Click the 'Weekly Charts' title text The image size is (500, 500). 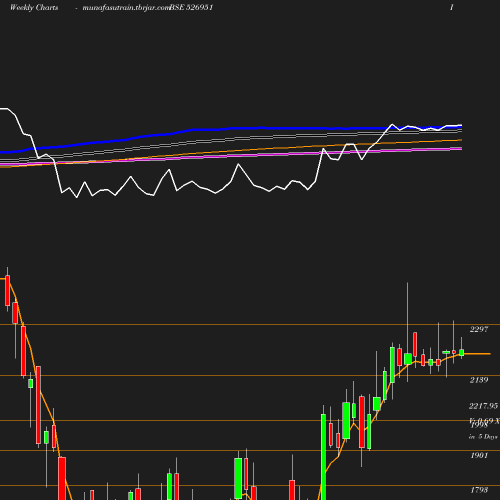[34, 7]
